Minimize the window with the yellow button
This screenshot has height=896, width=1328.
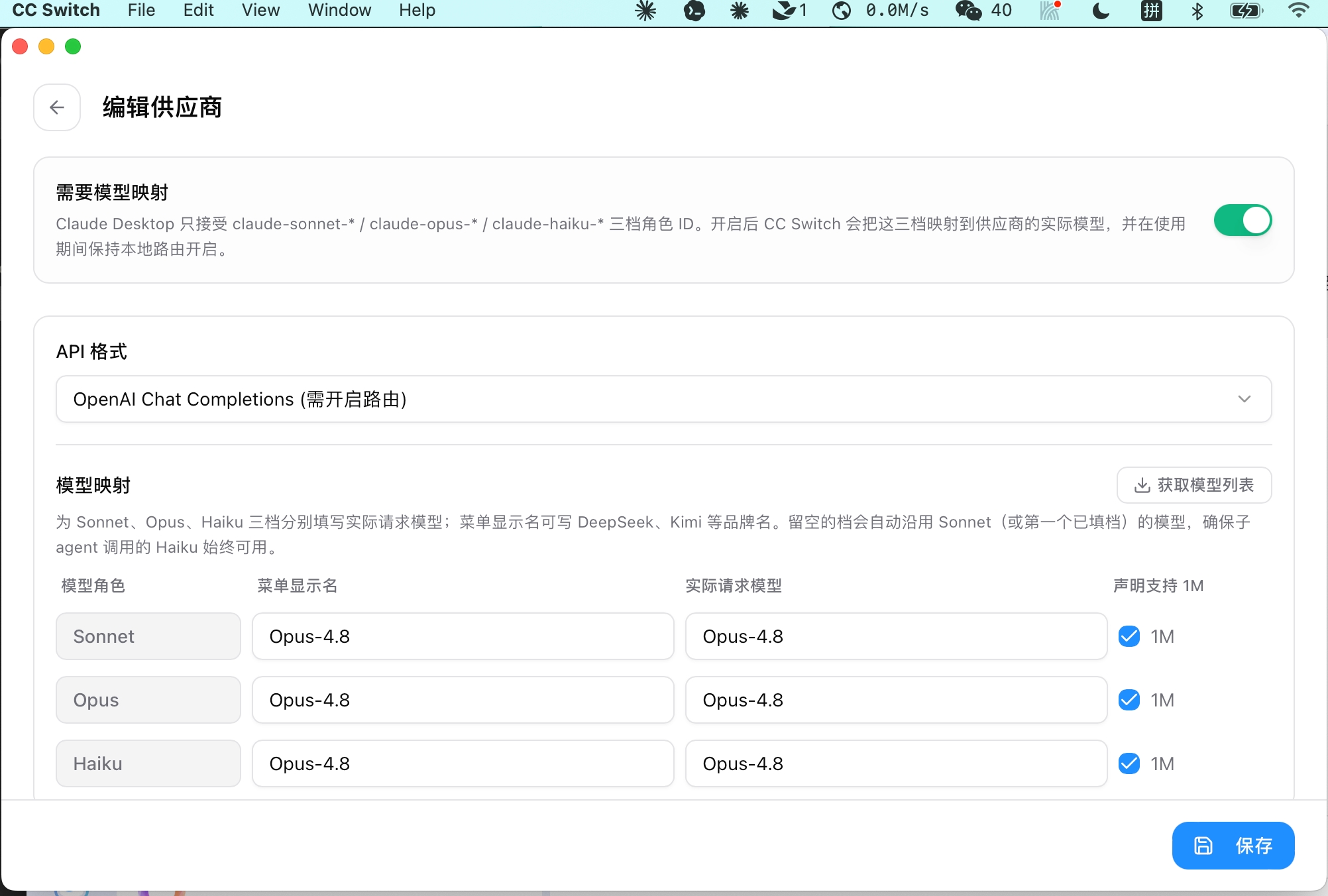46,46
